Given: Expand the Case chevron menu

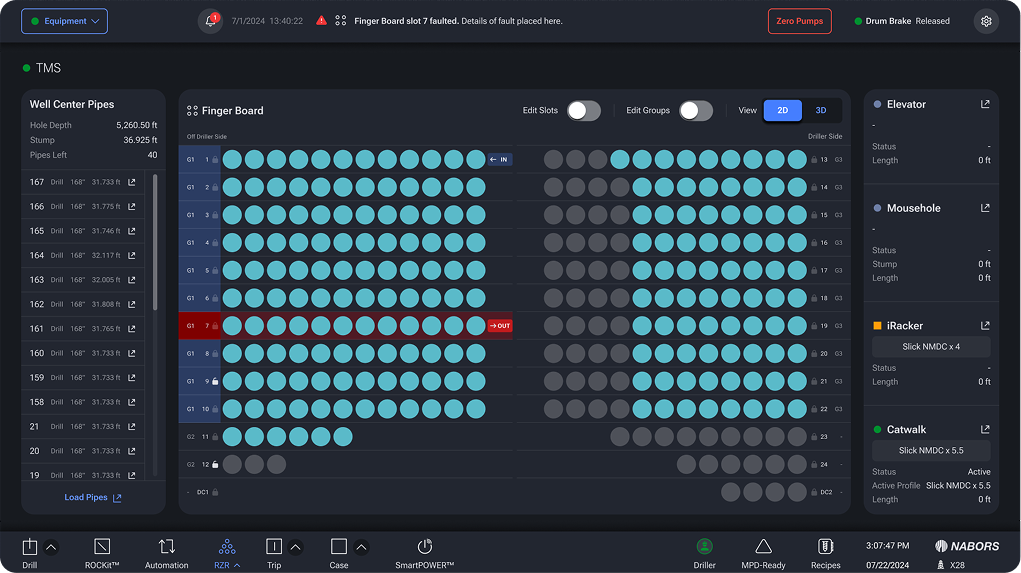Looking at the screenshot, I should pos(361,547).
